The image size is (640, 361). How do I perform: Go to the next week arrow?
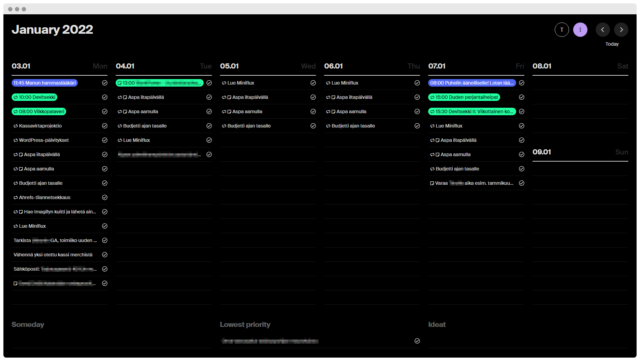621,29
